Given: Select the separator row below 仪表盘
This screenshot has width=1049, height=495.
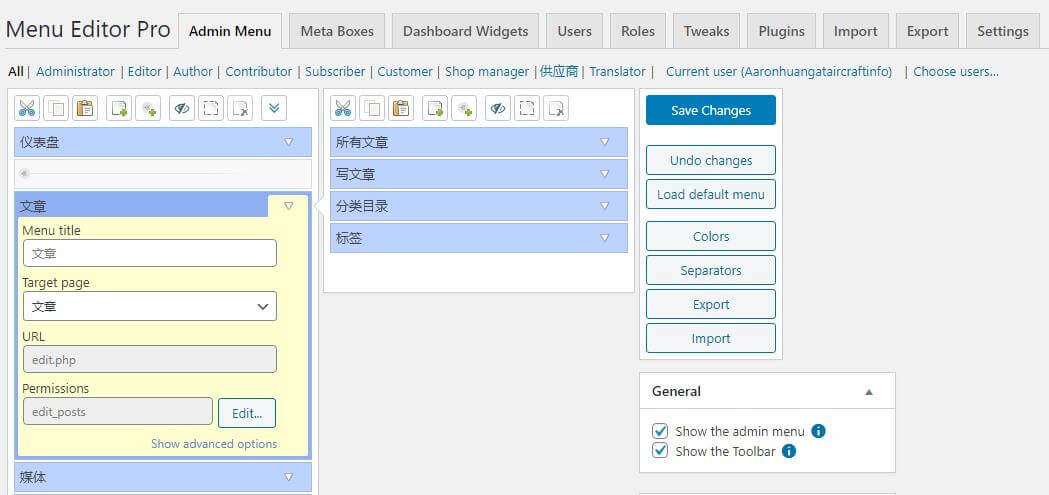Looking at the screenshot, I should [163, 174].
